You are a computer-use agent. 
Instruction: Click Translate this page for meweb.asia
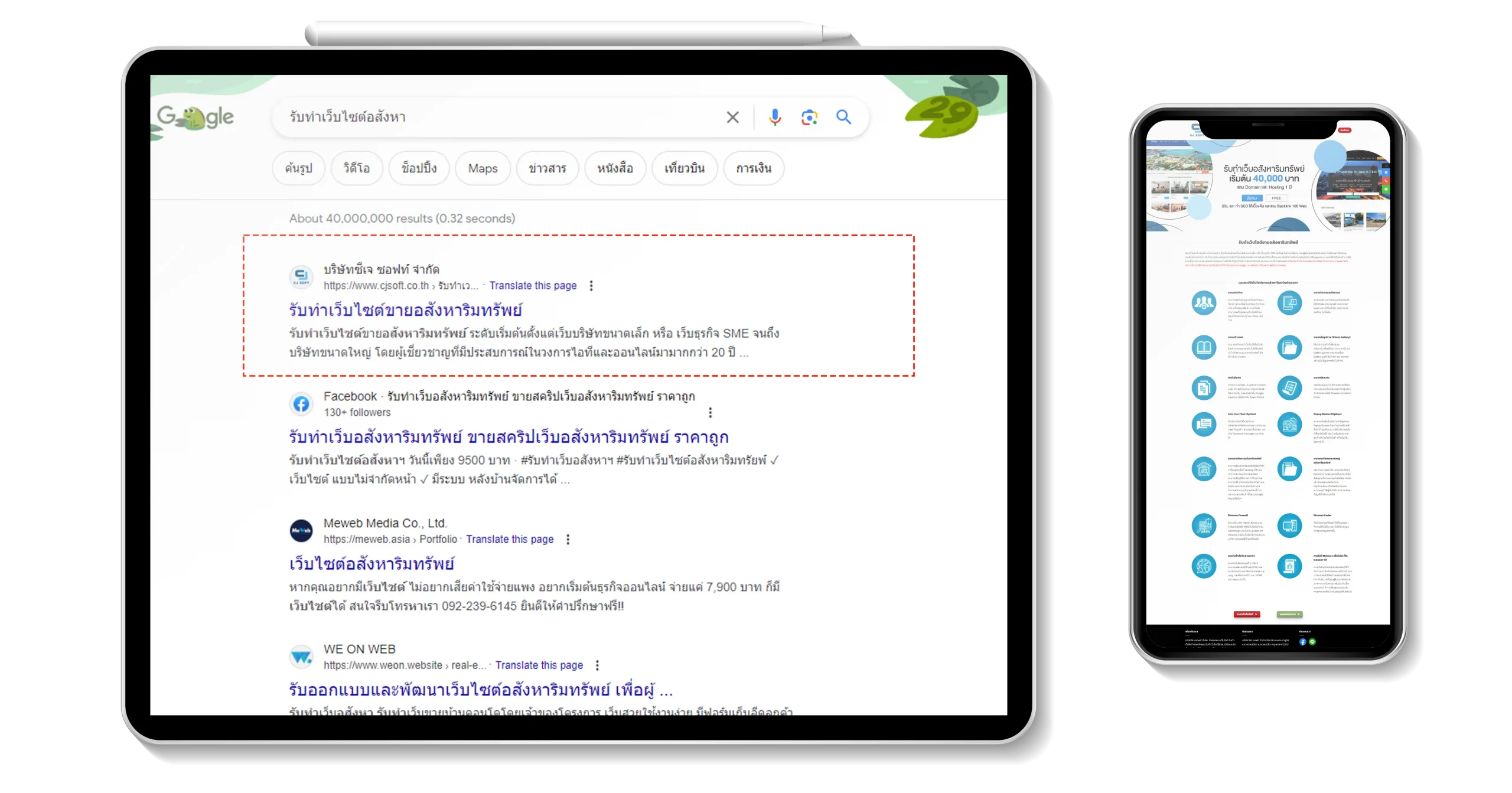click(x=510, y=539)
